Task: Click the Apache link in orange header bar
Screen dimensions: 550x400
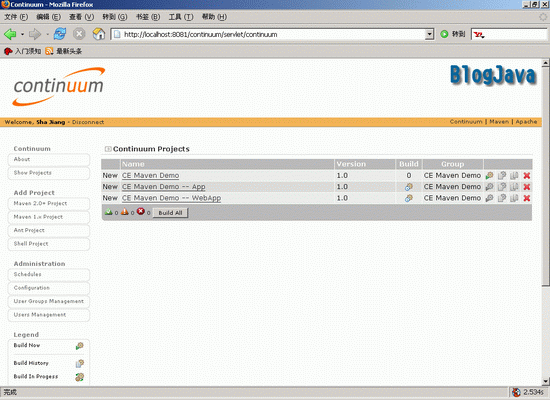Action: (526, 122)
